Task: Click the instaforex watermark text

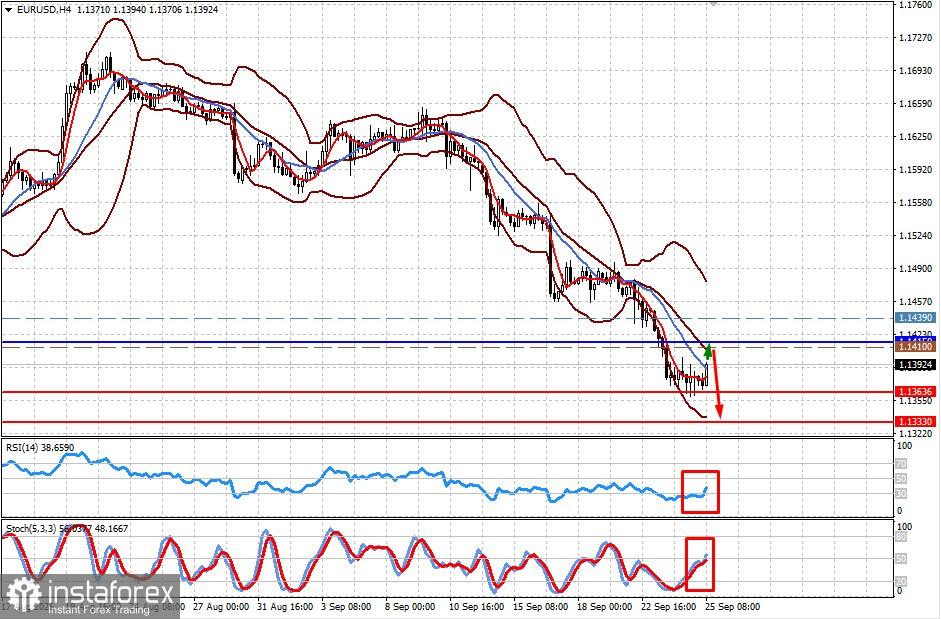Action: (x=109, y=593)
